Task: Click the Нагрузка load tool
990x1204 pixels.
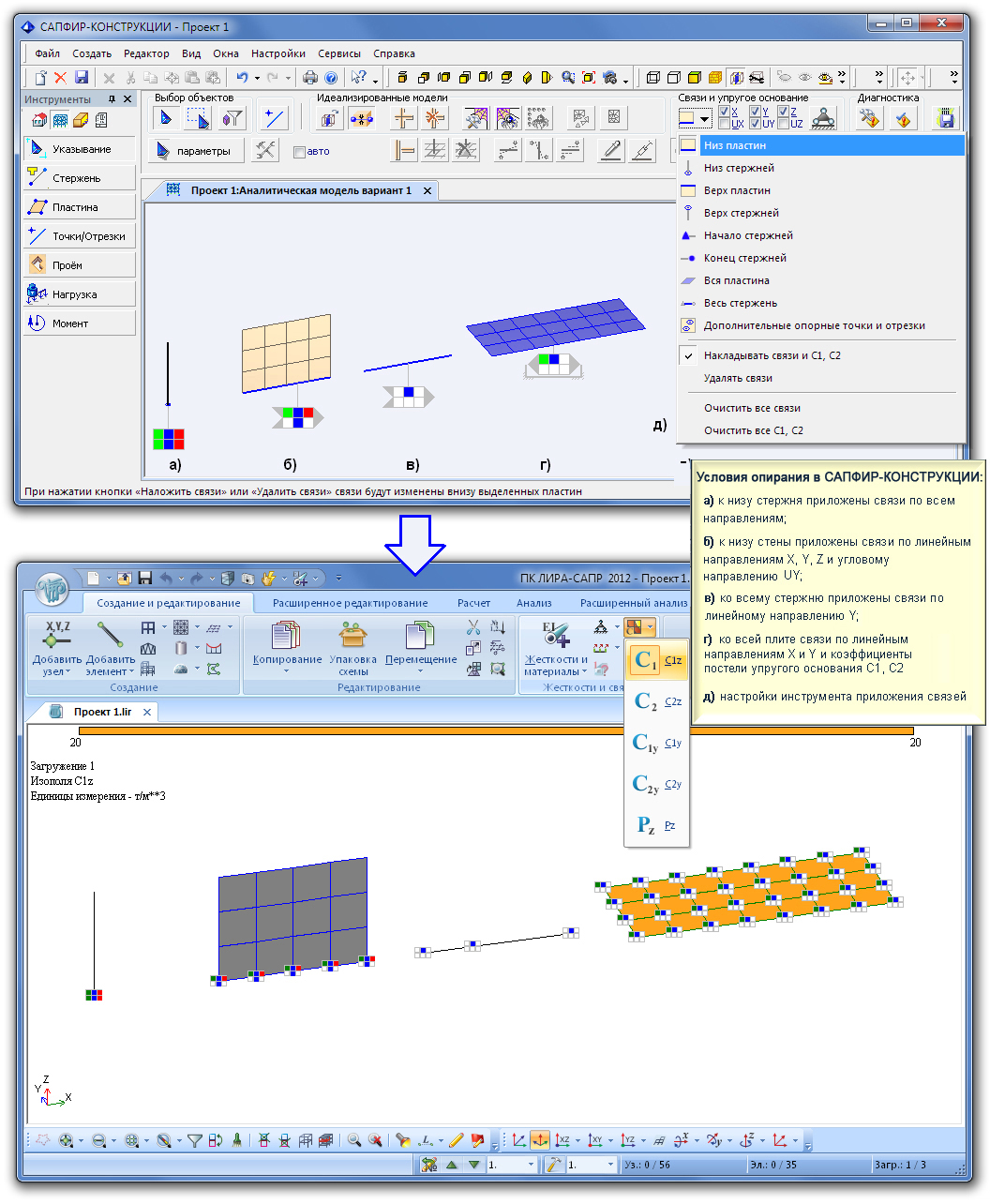Action: (x=79, y=294)
